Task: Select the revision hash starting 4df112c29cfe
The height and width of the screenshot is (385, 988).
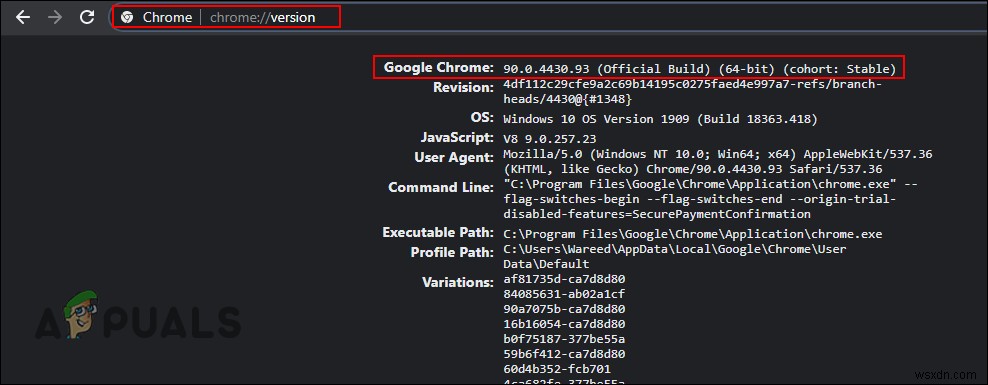Action: (x=692, y=84)
